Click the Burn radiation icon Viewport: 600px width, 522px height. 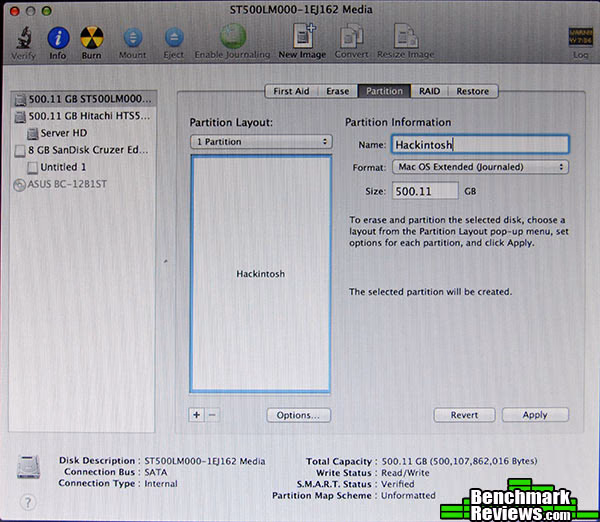[x=92, y=38]
